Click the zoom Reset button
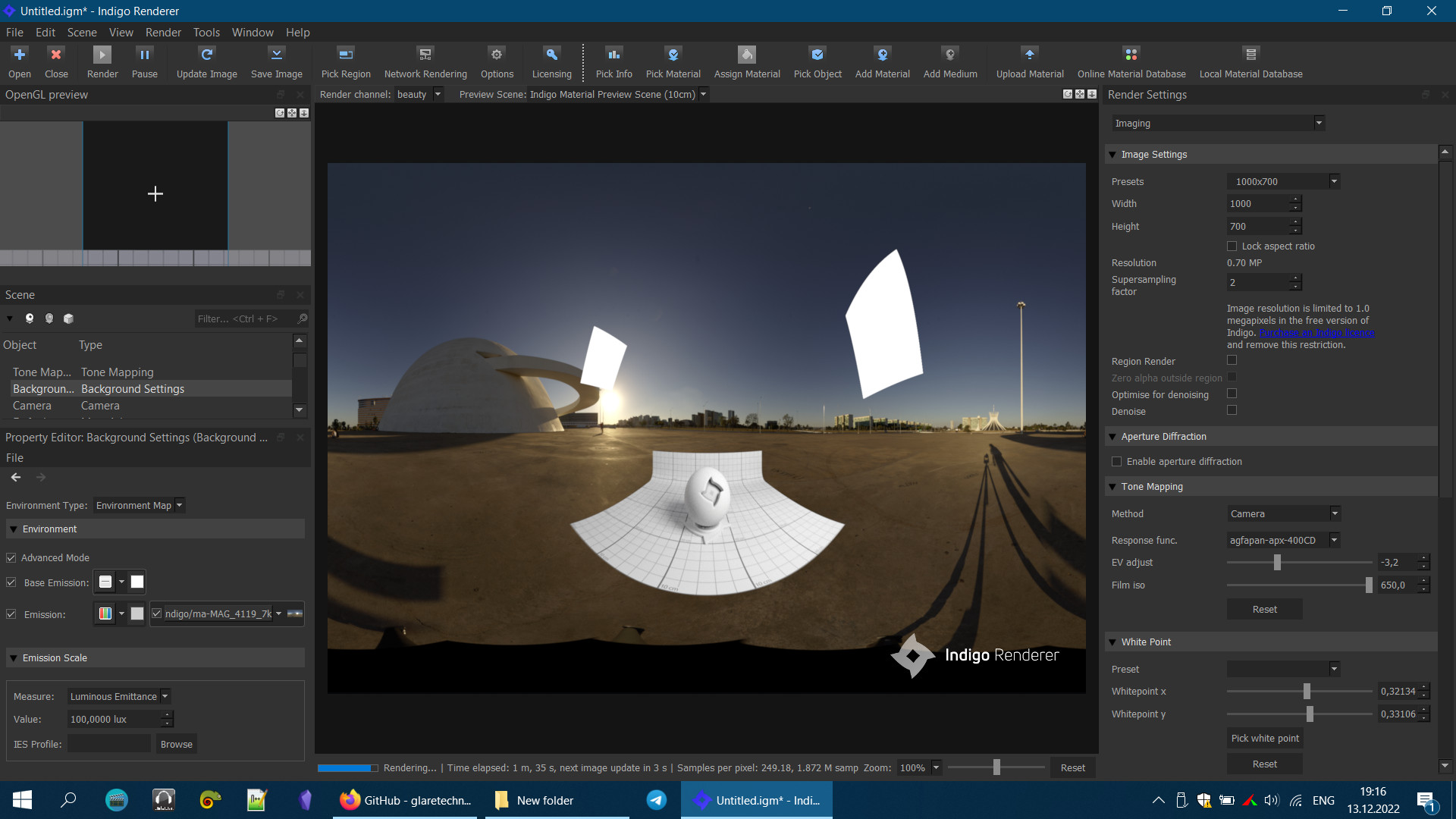The width and height of the screenshot is (1456, 819). coord(1073,768)
